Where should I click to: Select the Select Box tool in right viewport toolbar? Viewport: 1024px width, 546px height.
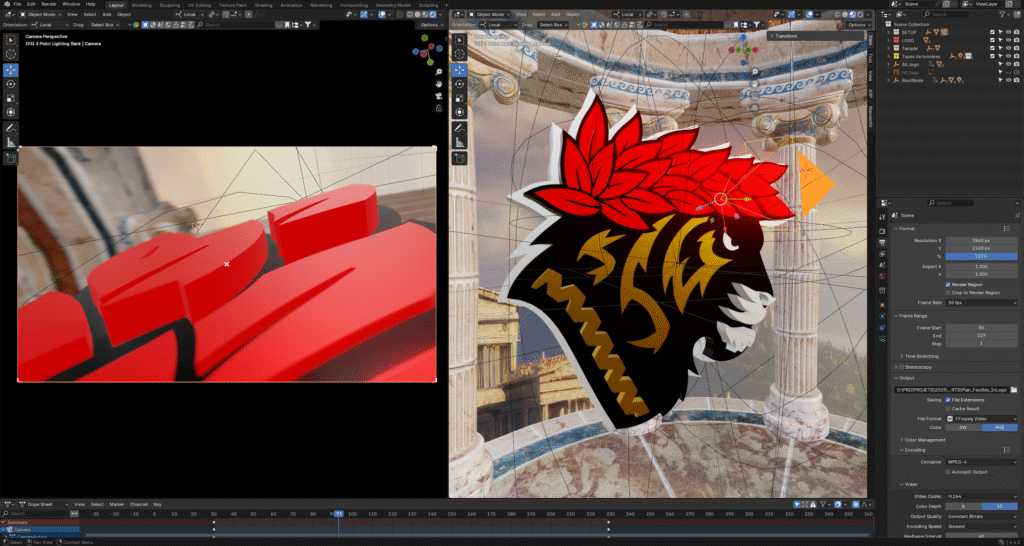459,39
